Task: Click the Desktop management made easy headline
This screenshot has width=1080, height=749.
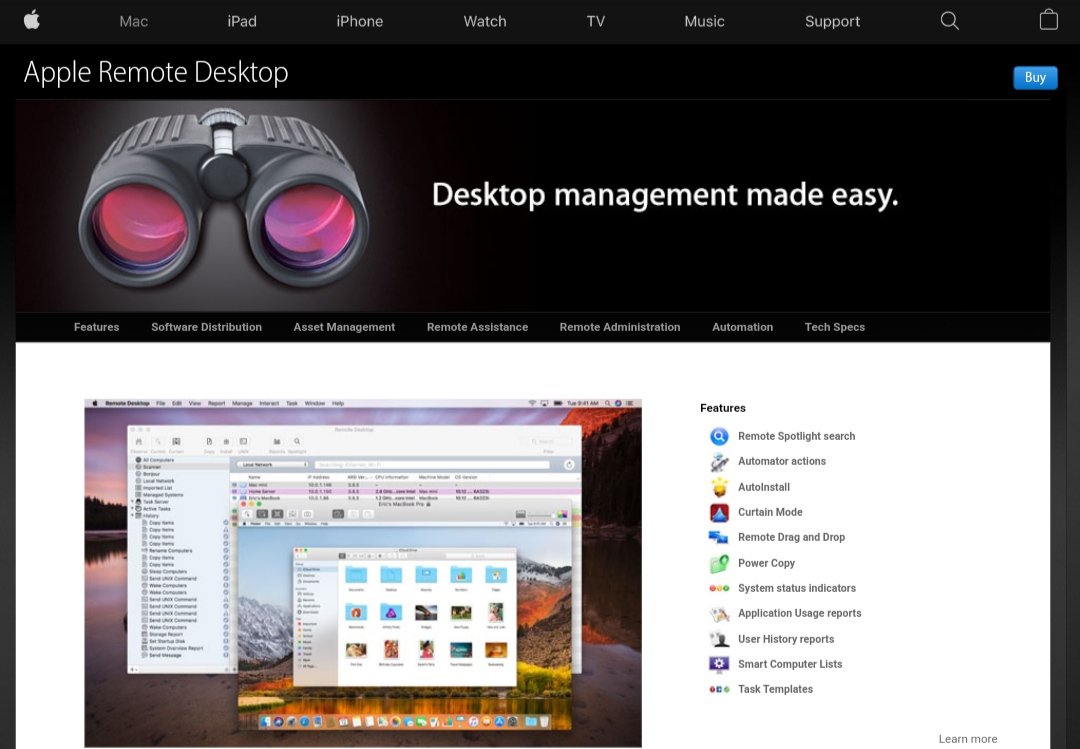Action: pos(665,195)
